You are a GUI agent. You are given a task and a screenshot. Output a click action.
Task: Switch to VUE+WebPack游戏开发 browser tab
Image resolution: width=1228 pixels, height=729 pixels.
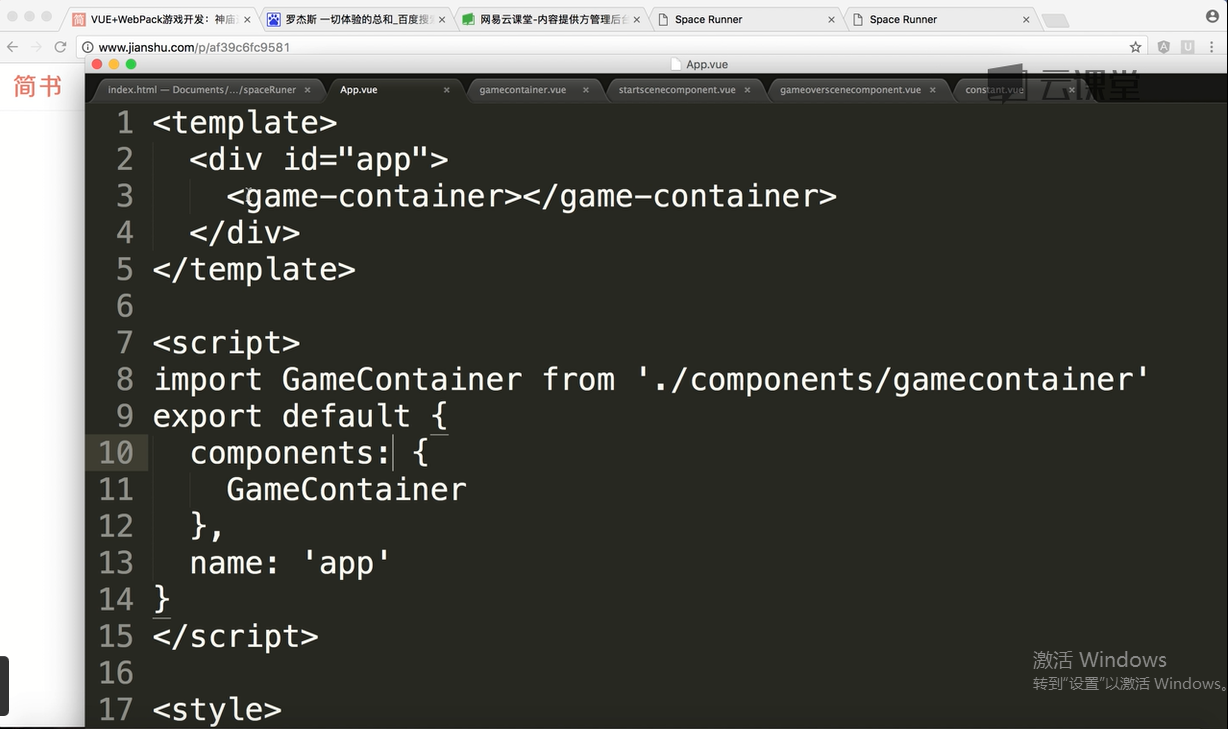[161, 19]
